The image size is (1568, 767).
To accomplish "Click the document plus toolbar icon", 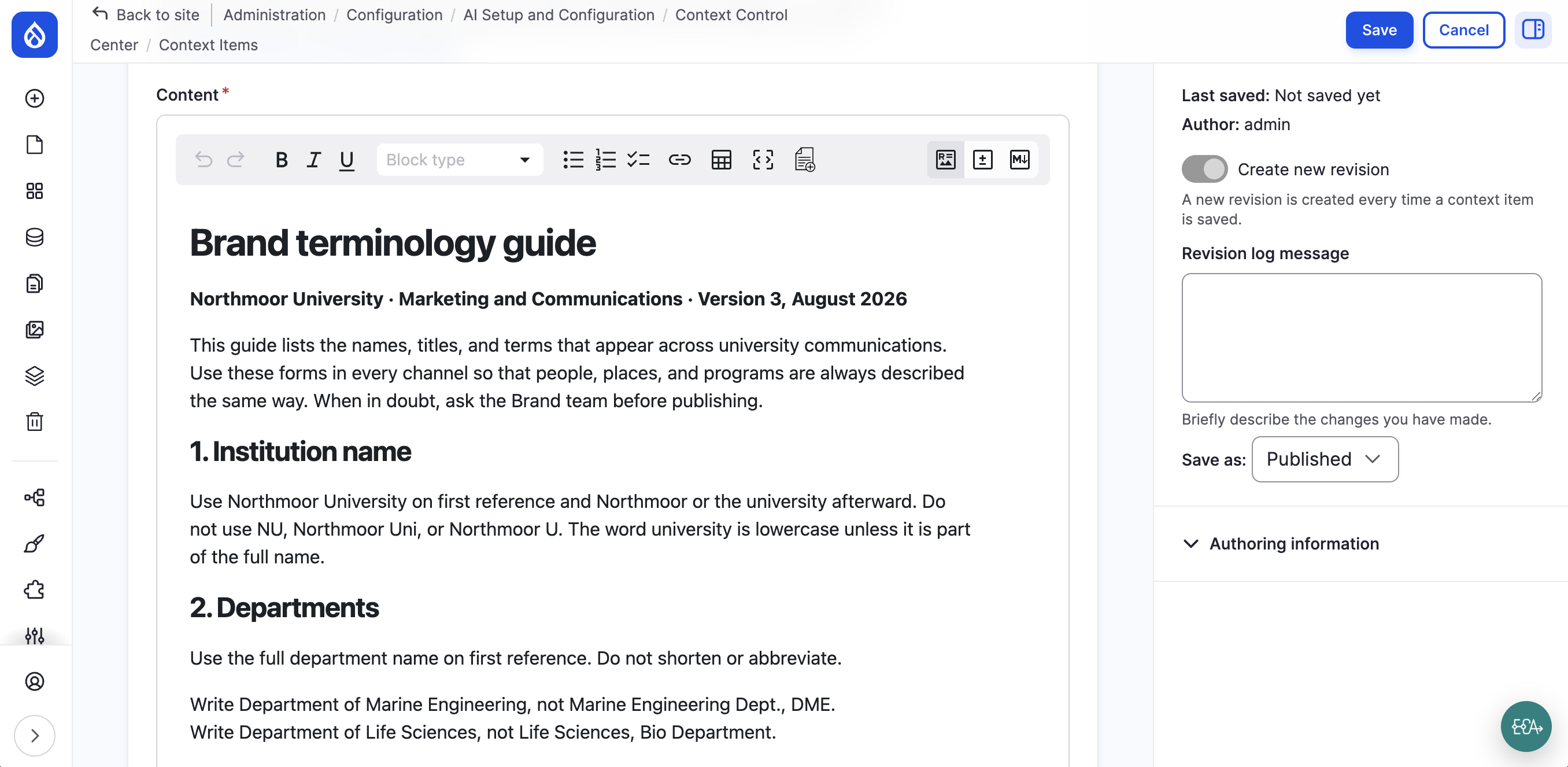I will tap(805, 160).
